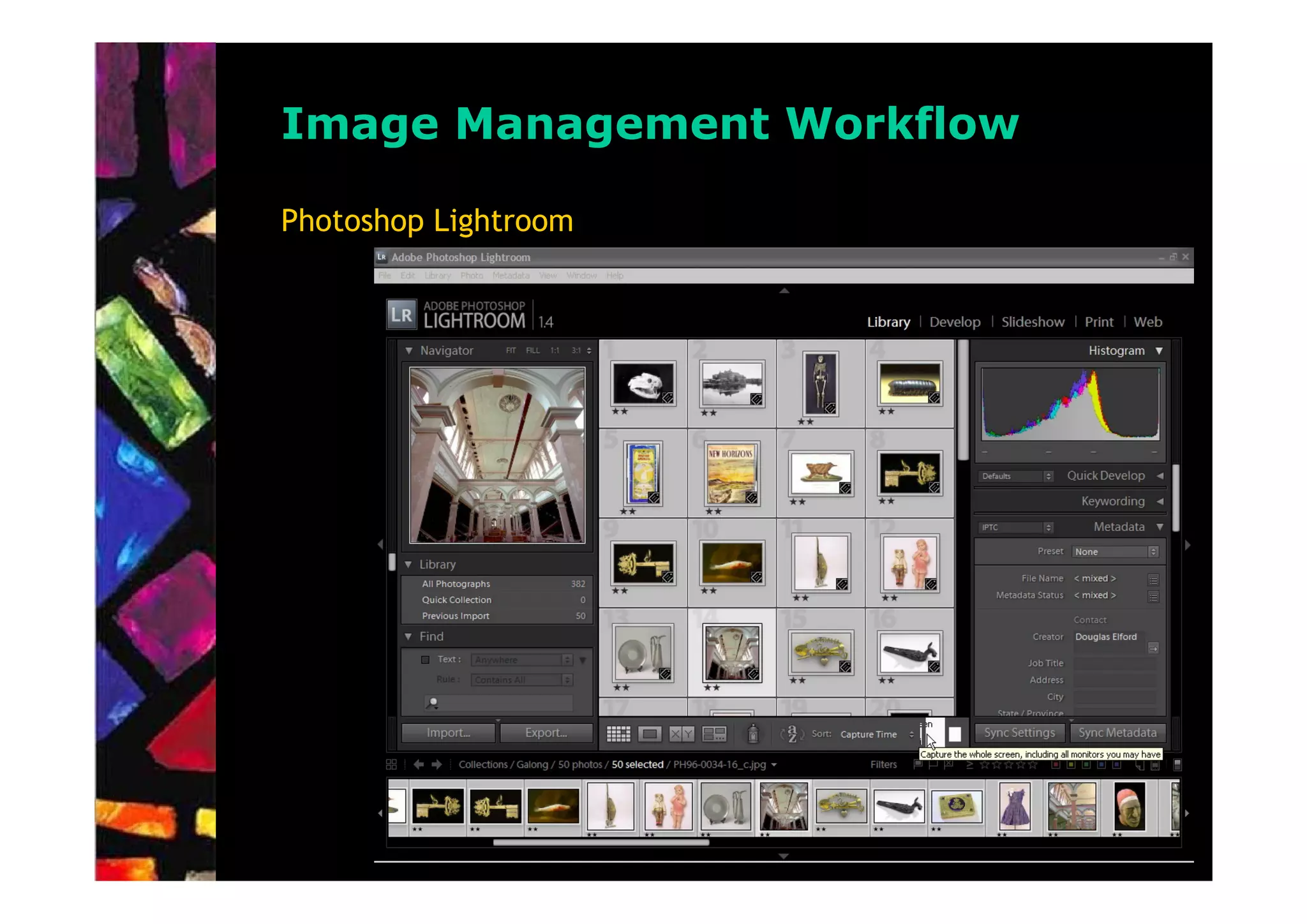Open the Defaults preset dropdown
1307x924 pixels.
[x=1015, y=476]
